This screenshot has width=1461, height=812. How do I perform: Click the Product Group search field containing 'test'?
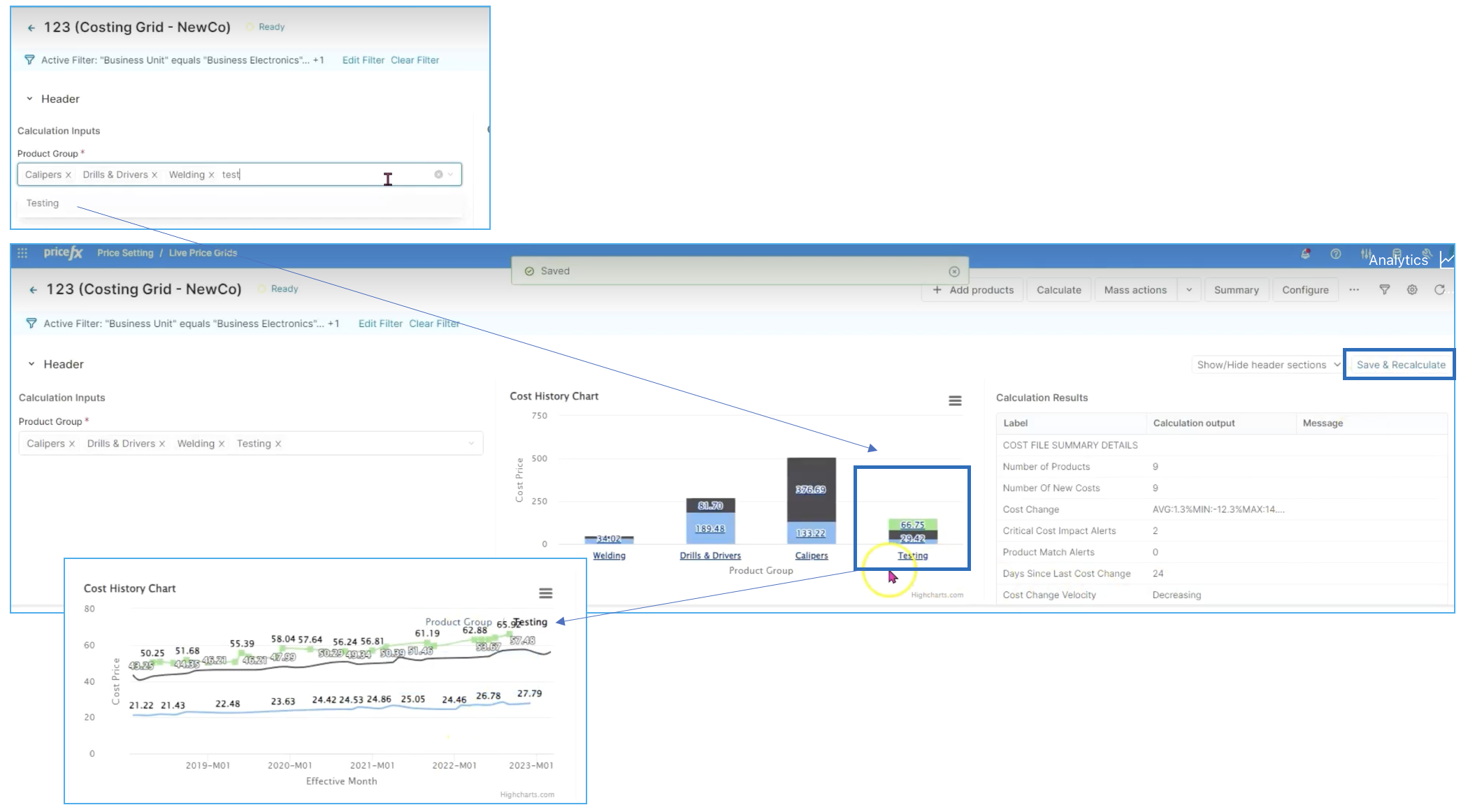tap(239, 175)
